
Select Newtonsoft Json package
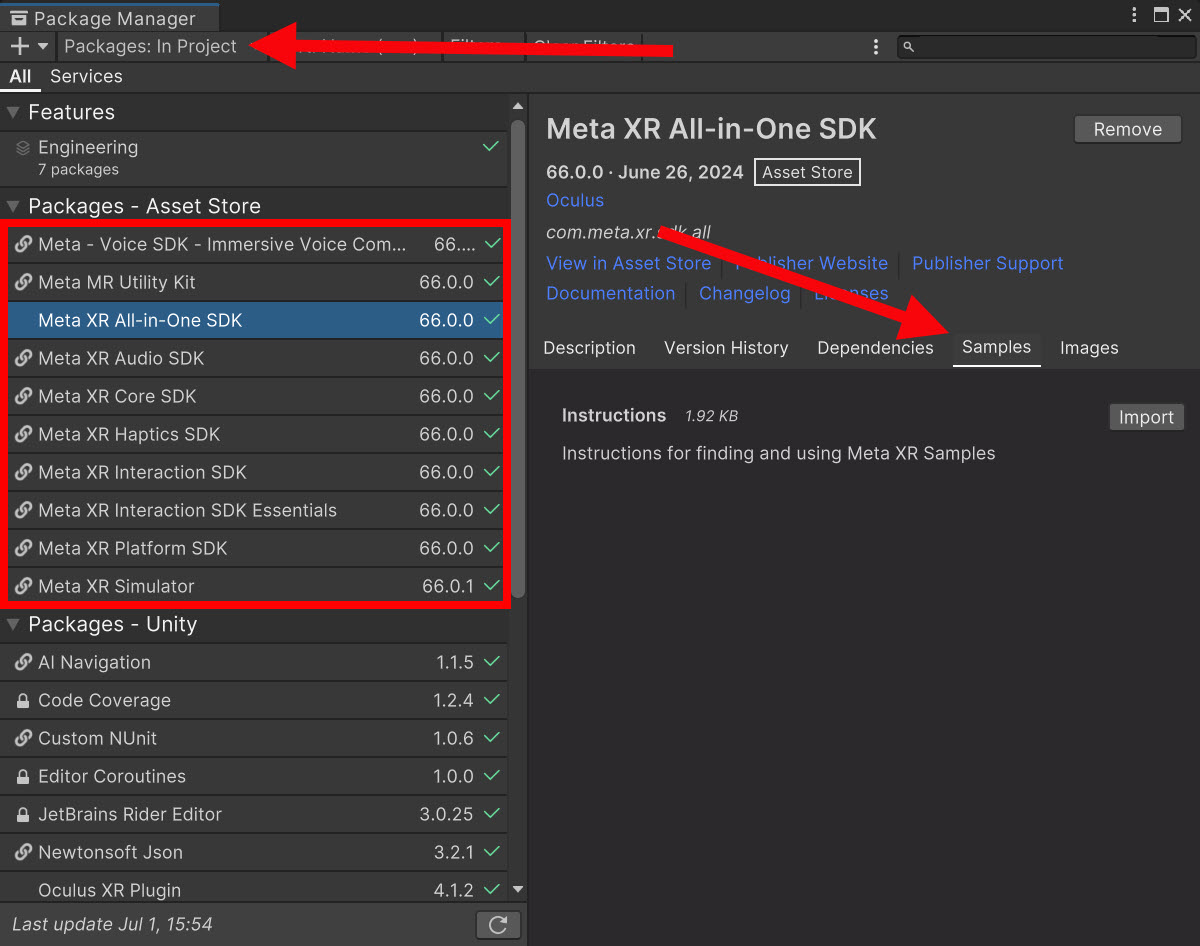pos(254,852)
